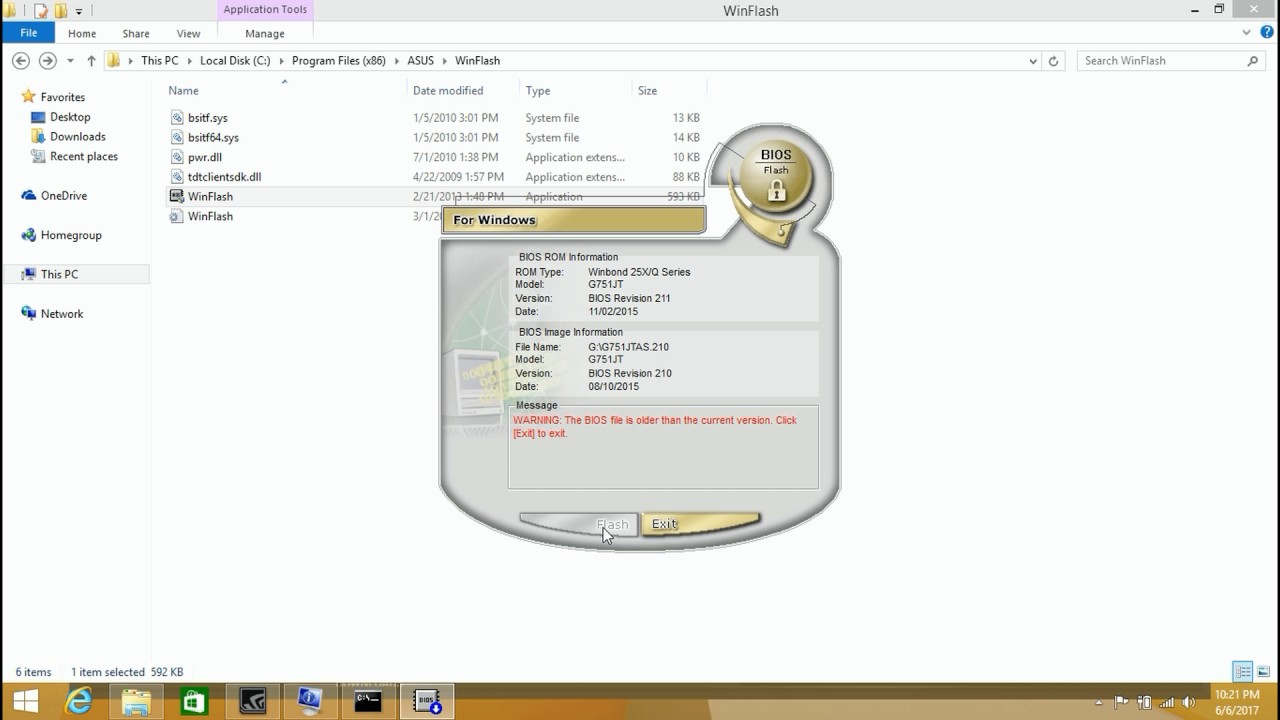Select Network in the navigation pane
This screenshot has height=720, width=1280.
pyautogui.click(x=62, y=314)
